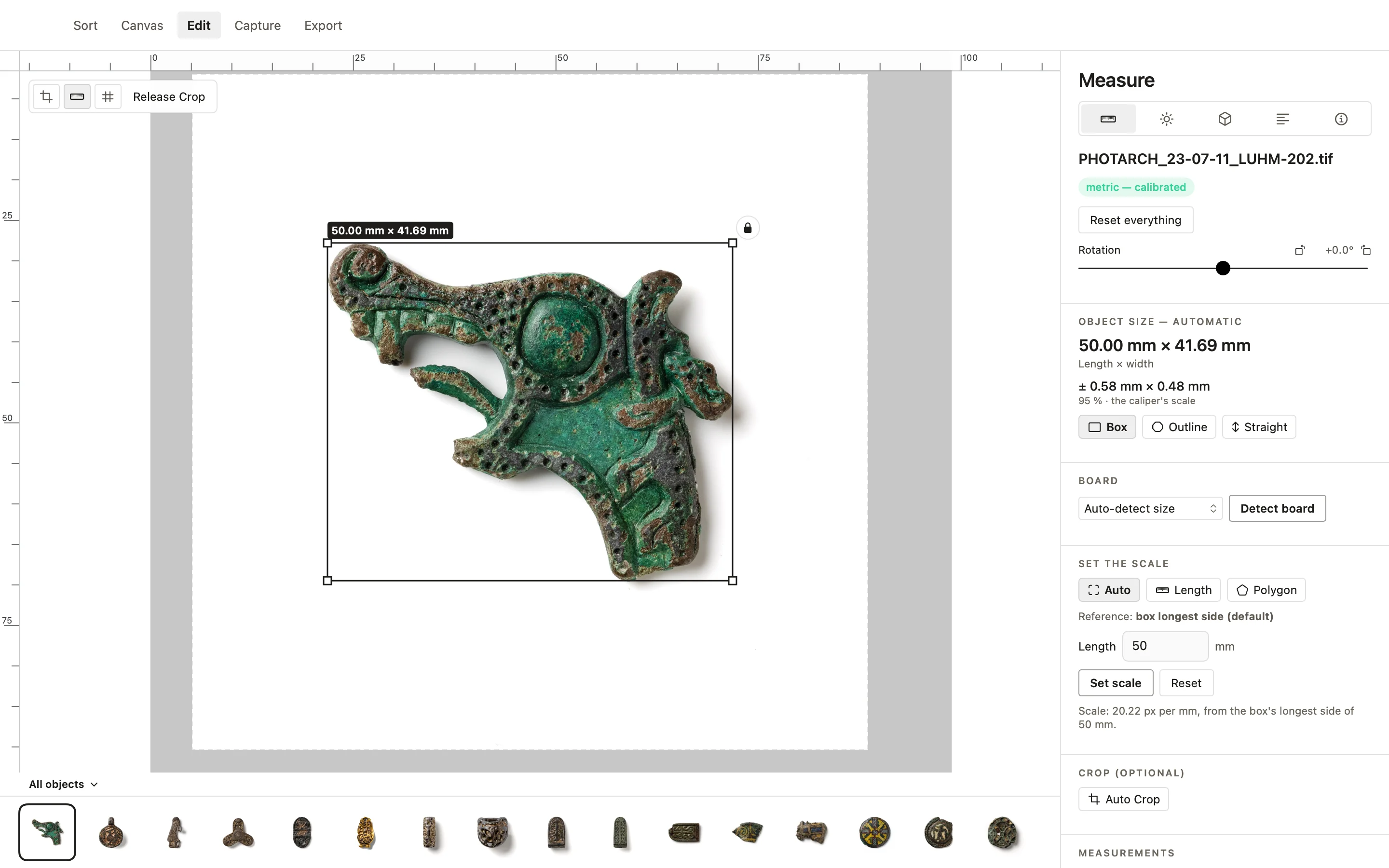Image resolution: width=1389 pixels, height=868 pixels.
Task: Open the info panel tab
Action: (1341, 119)
